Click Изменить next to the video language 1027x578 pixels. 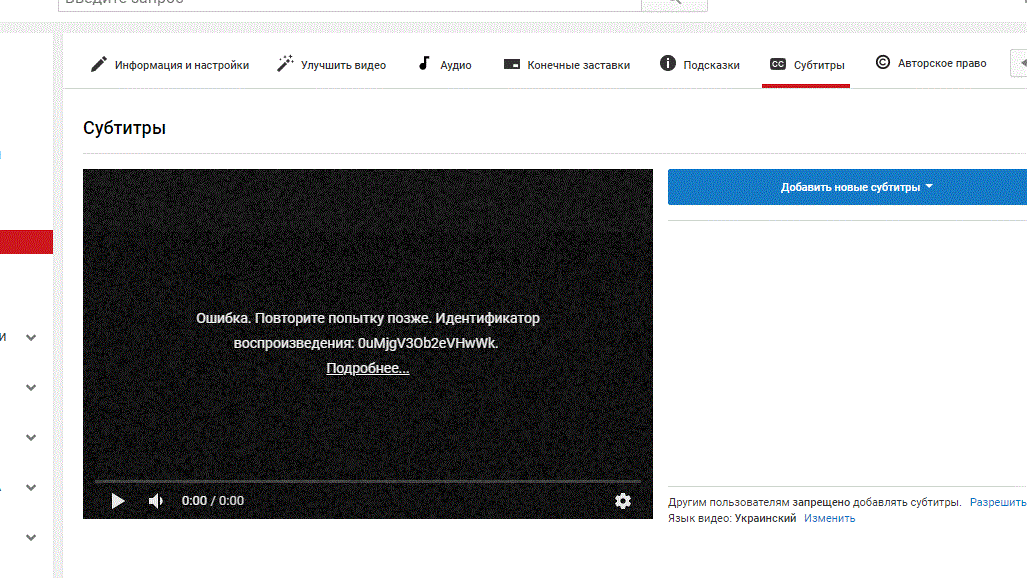[x=829, y=518]
